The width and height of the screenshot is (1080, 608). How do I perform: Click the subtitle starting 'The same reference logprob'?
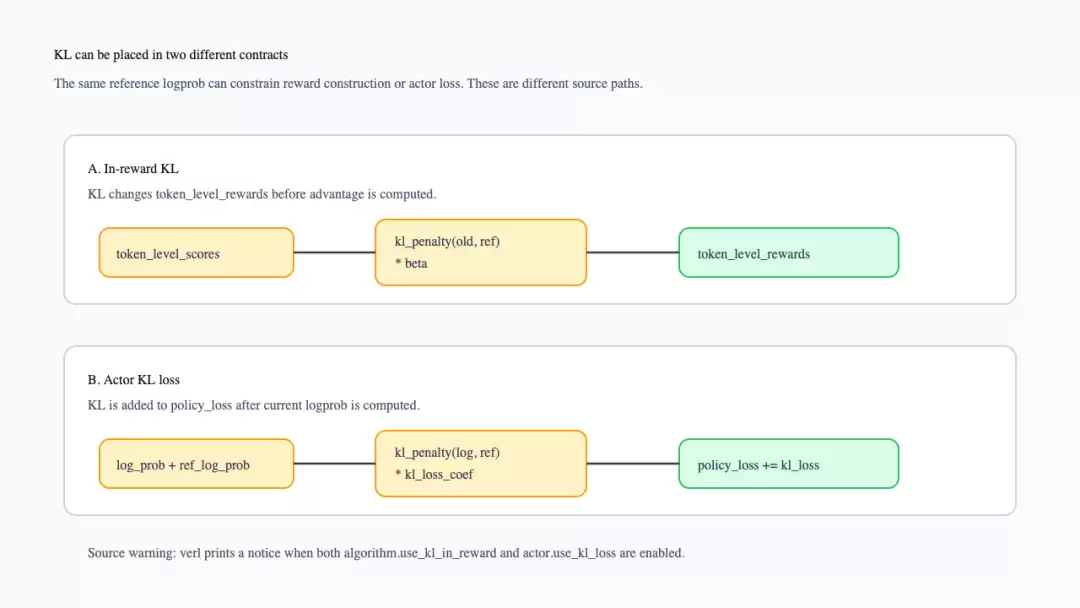pyautogui.click(x=348, y=83)
